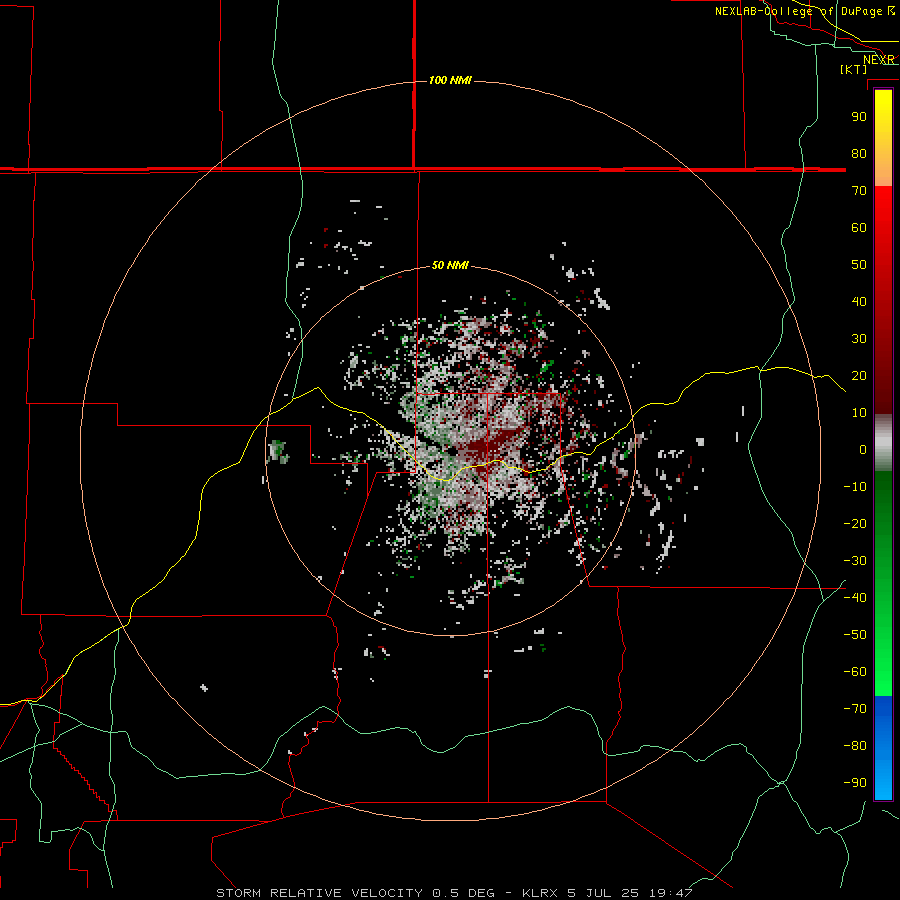
Task: Click the 100 NMI range ring label
Action: (450, 80)
